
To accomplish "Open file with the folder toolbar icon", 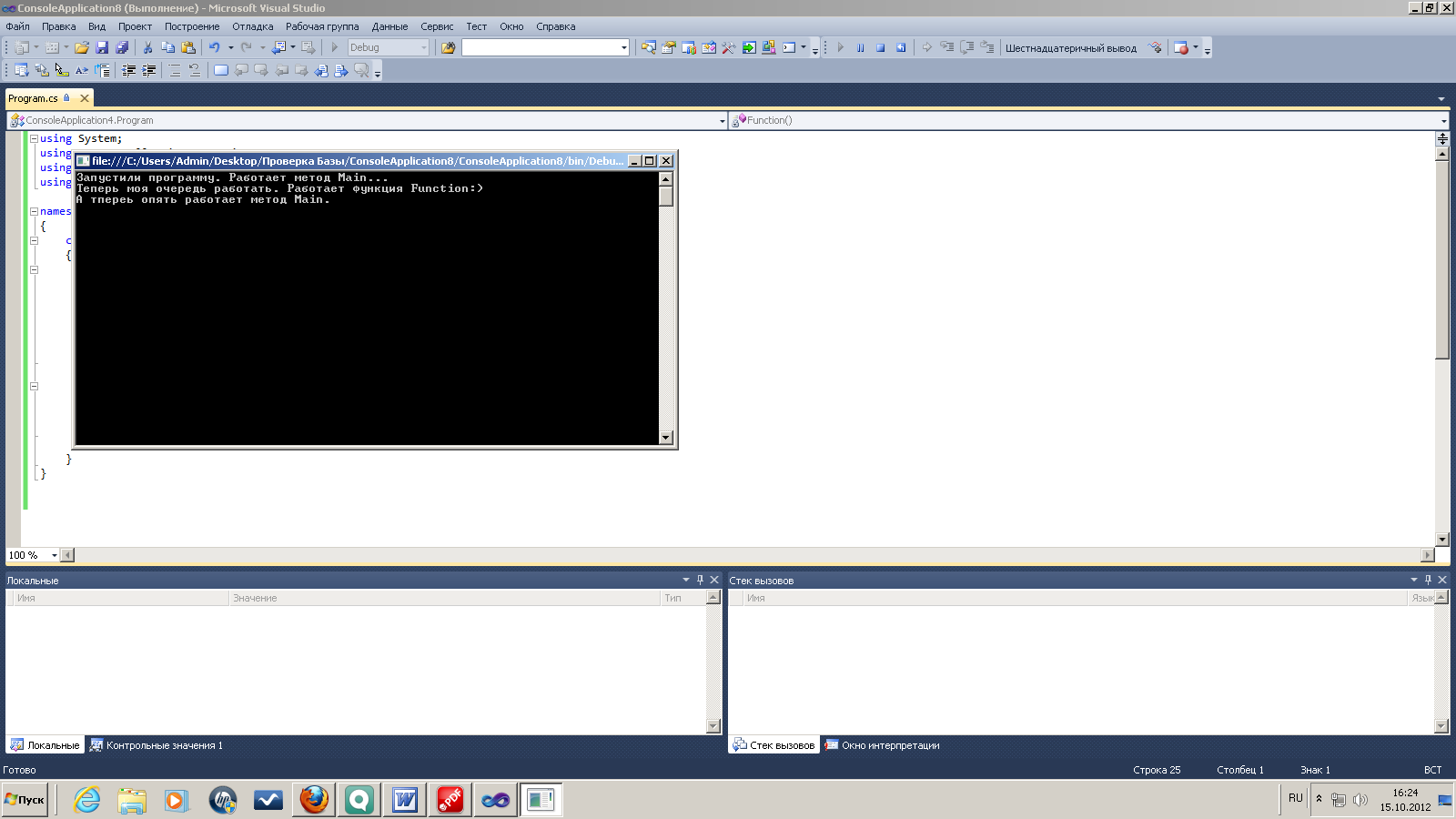I will pyautogui.click(x=82, y=47).
